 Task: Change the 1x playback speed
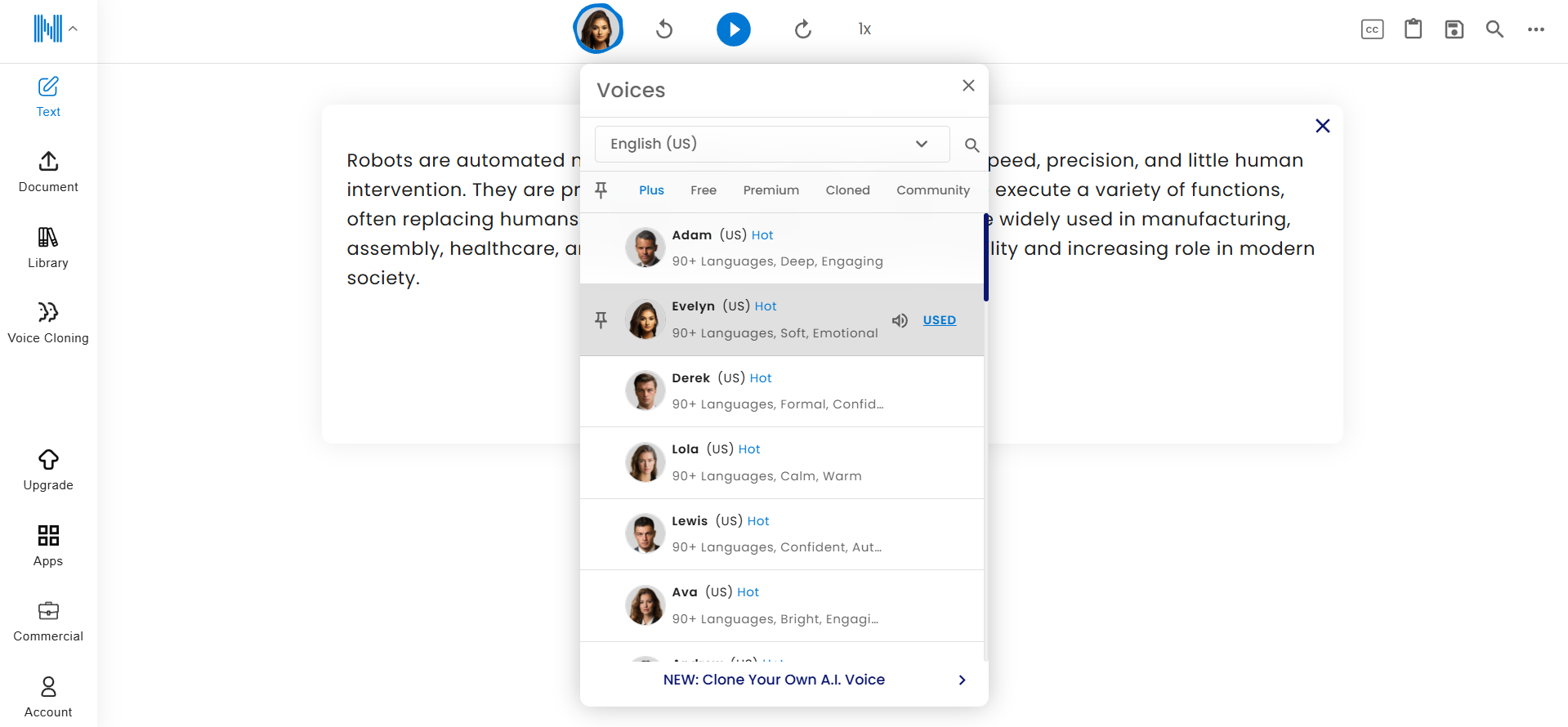click(864, 29)
